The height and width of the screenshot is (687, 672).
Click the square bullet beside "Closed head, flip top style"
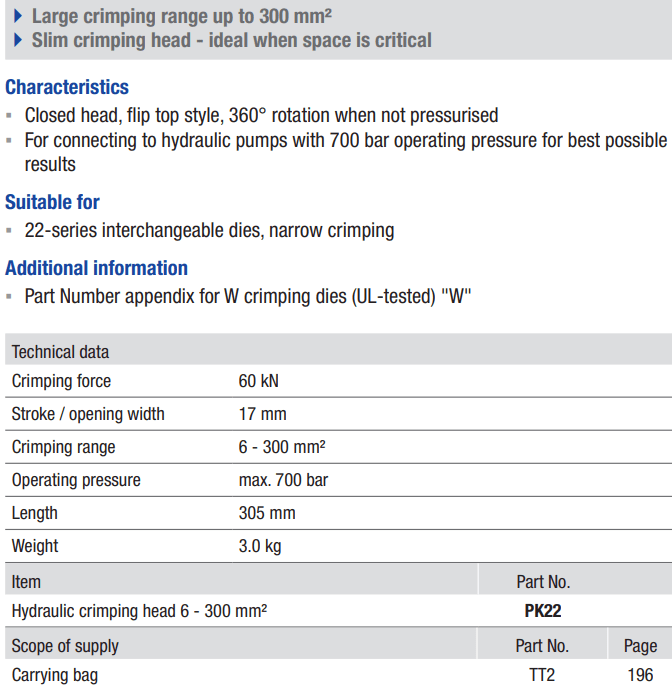(10, 116)
